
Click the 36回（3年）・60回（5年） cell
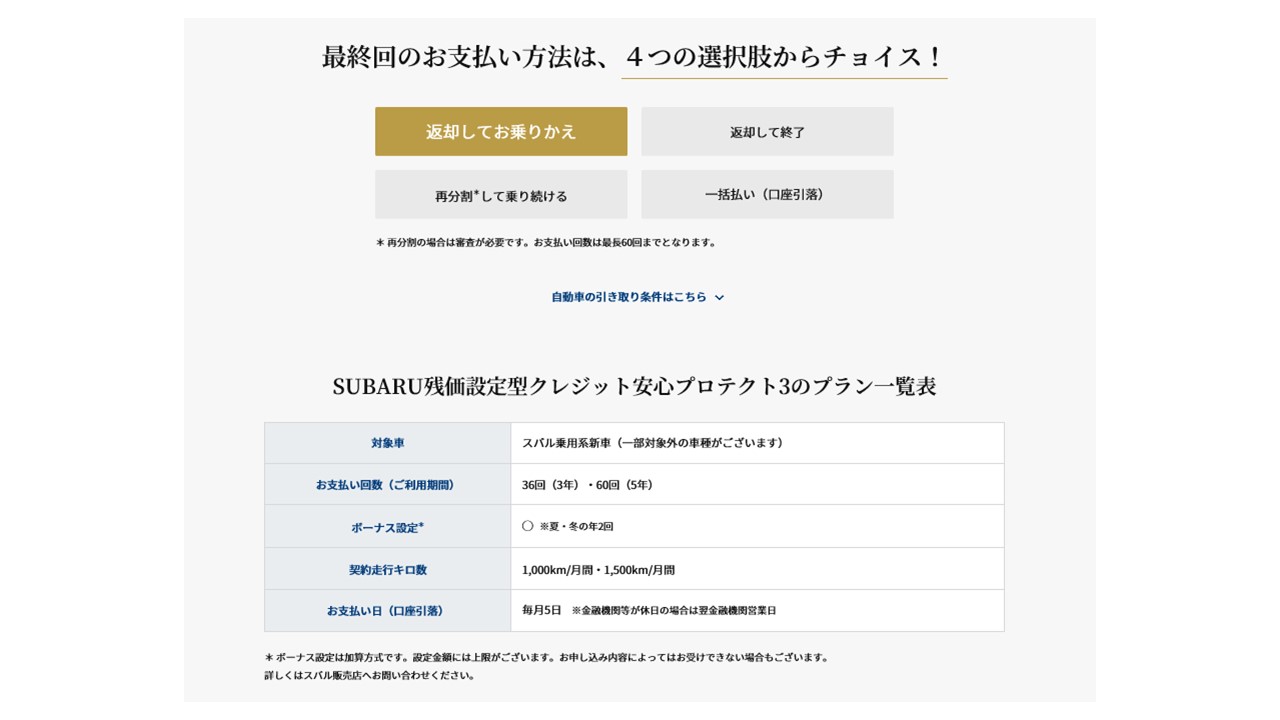pos(587,485)
